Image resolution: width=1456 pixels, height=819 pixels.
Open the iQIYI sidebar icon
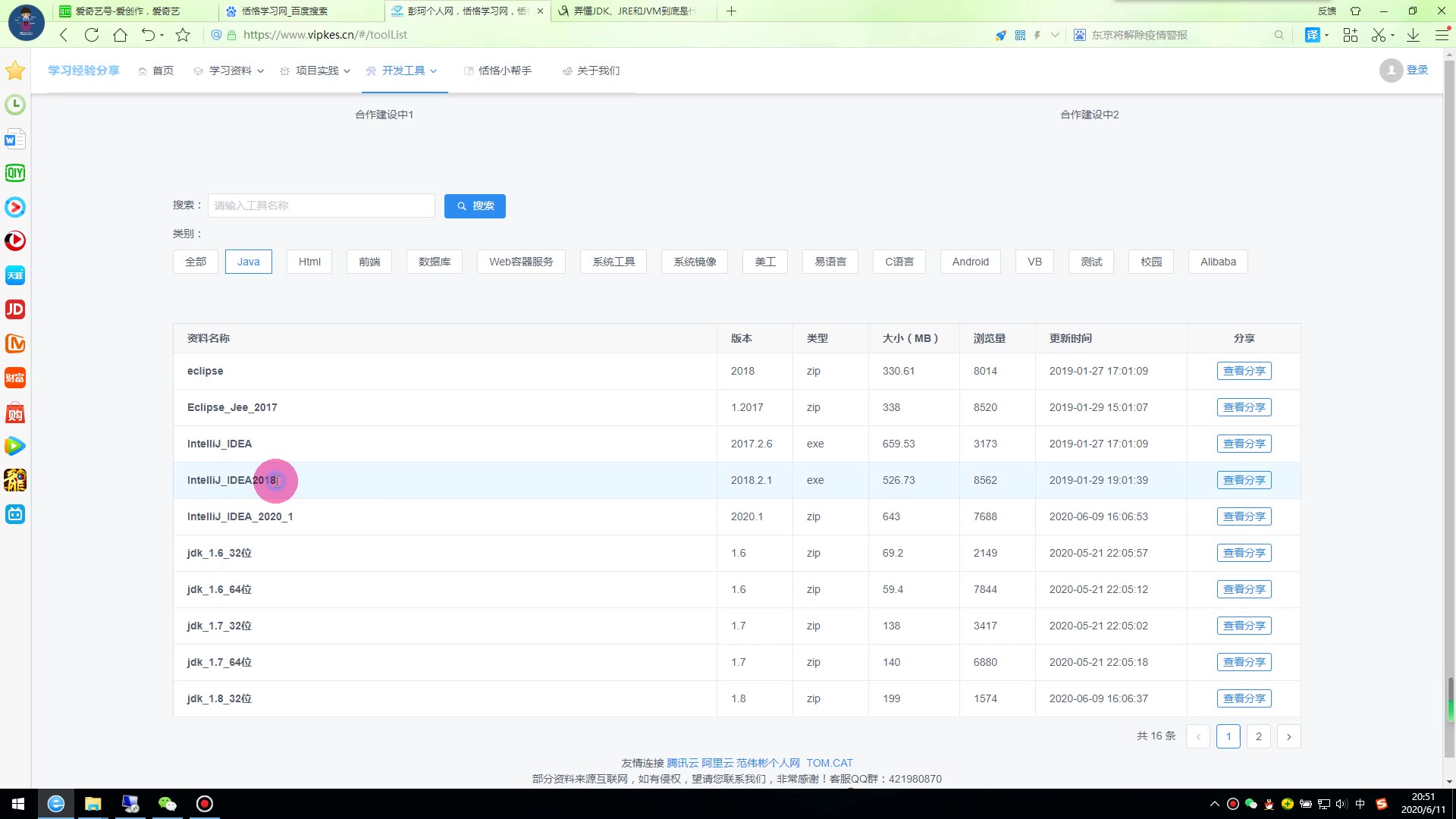tap(15, 173)
